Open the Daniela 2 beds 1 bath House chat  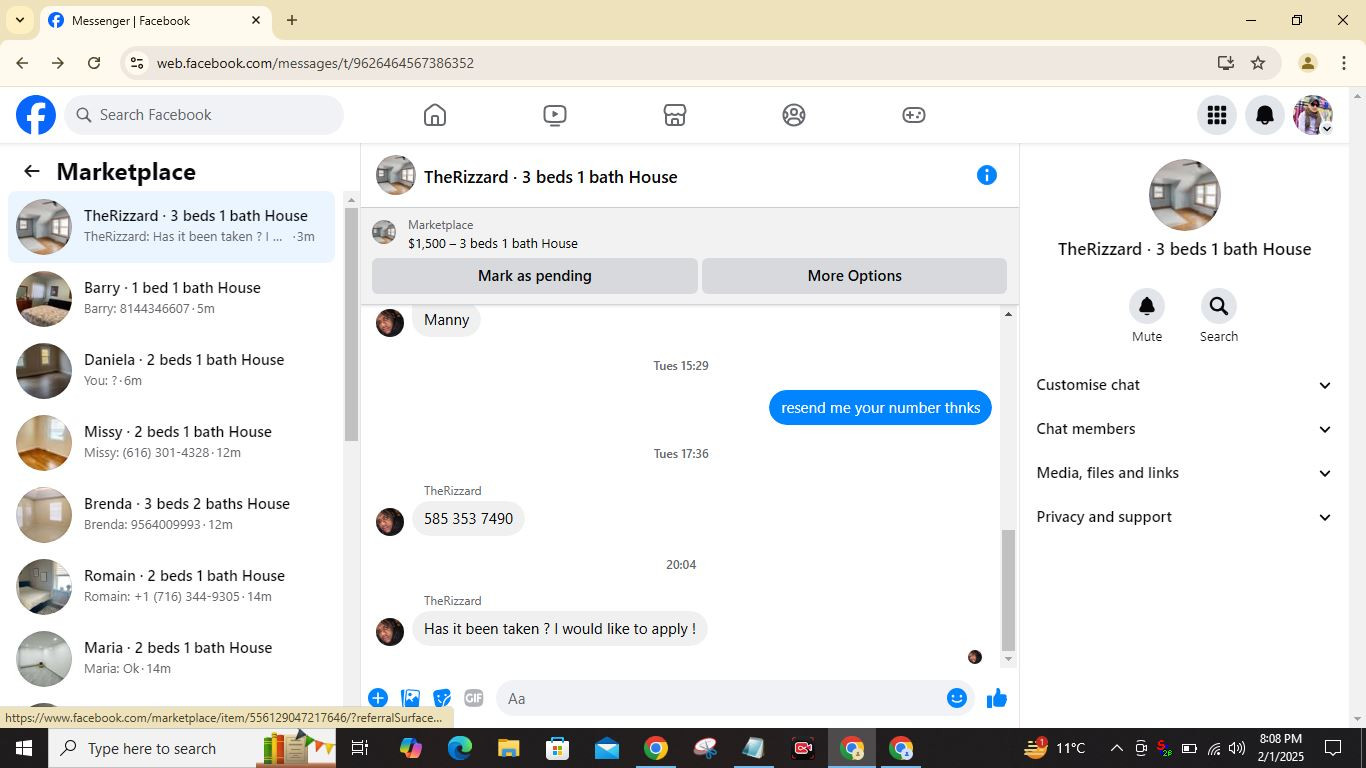(x=172, y=370)
